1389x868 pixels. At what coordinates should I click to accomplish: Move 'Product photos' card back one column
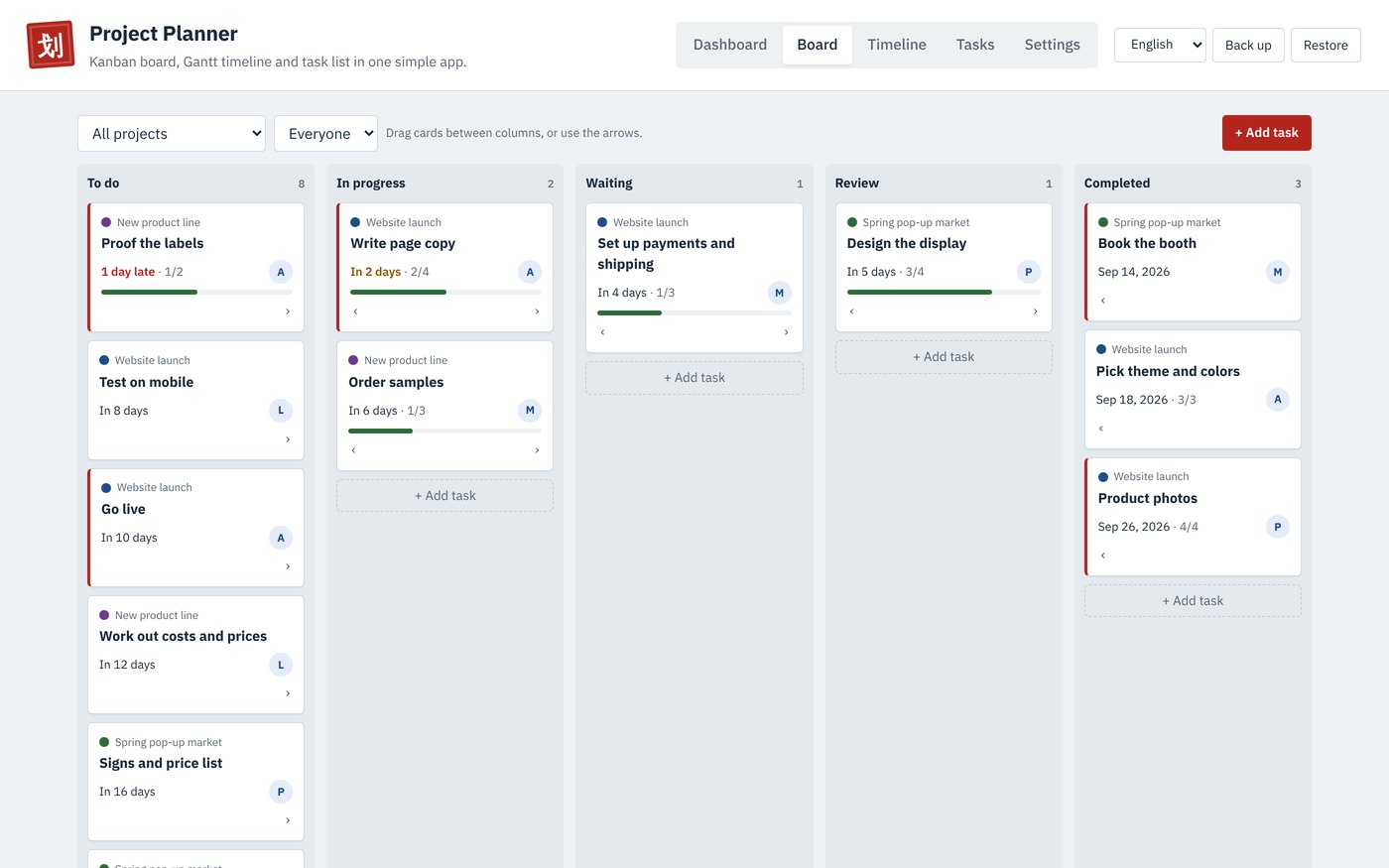(x=1102, y=556)
